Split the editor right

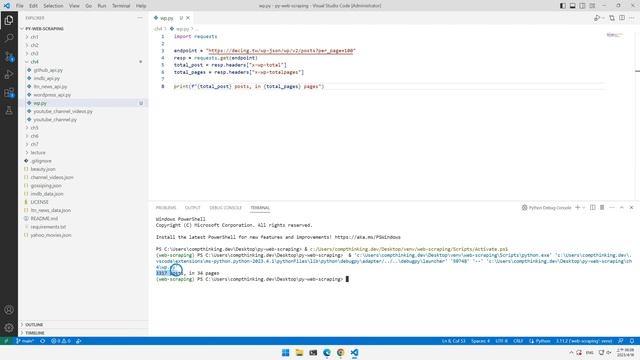(x=622, y=18)
